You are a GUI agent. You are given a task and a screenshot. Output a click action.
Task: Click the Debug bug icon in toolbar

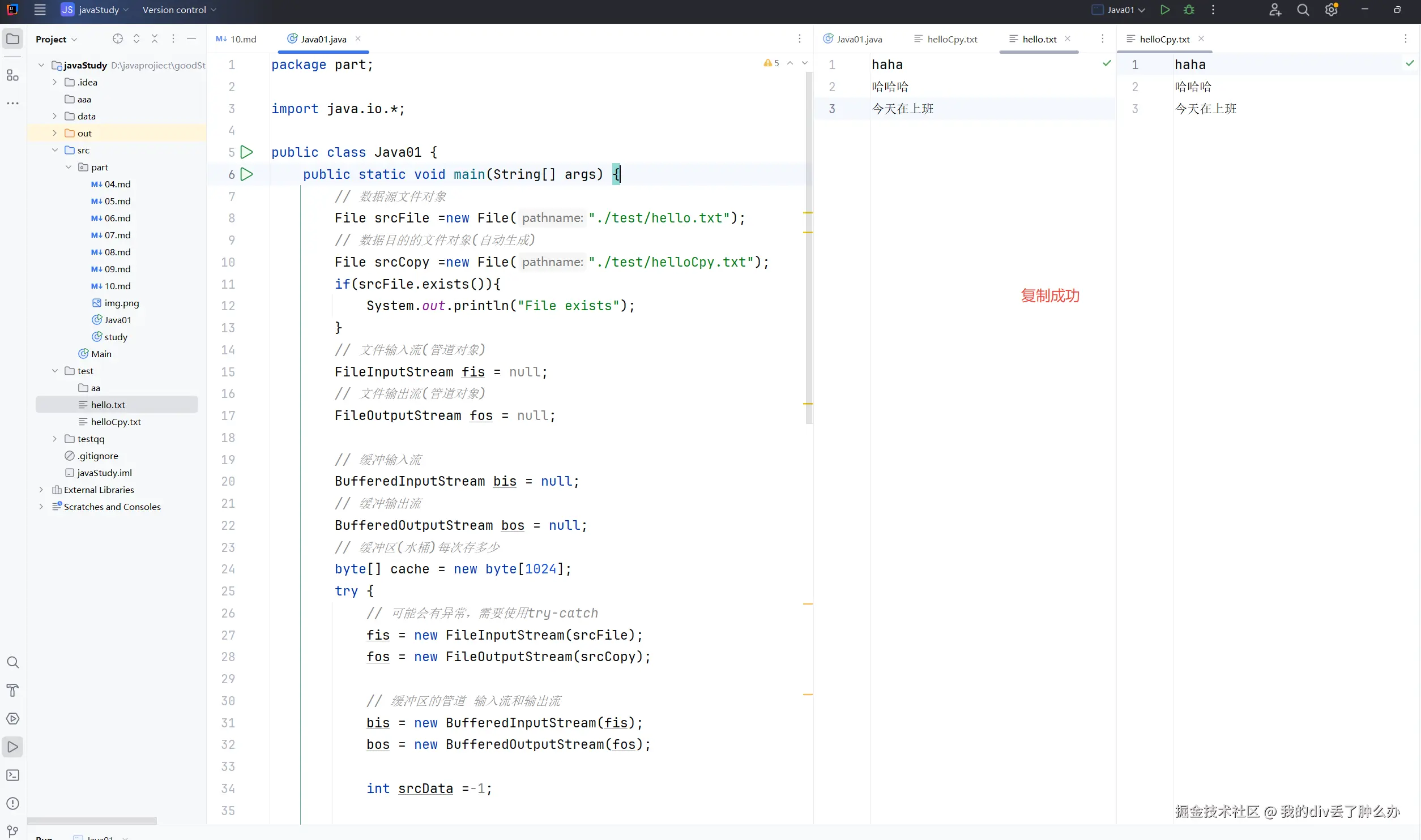coord(1189,10)
